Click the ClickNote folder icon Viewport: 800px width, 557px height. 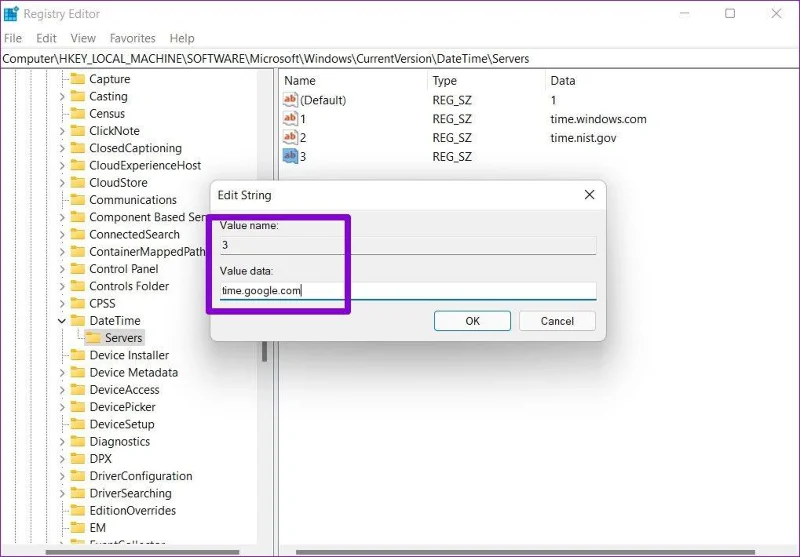point(78,131)
